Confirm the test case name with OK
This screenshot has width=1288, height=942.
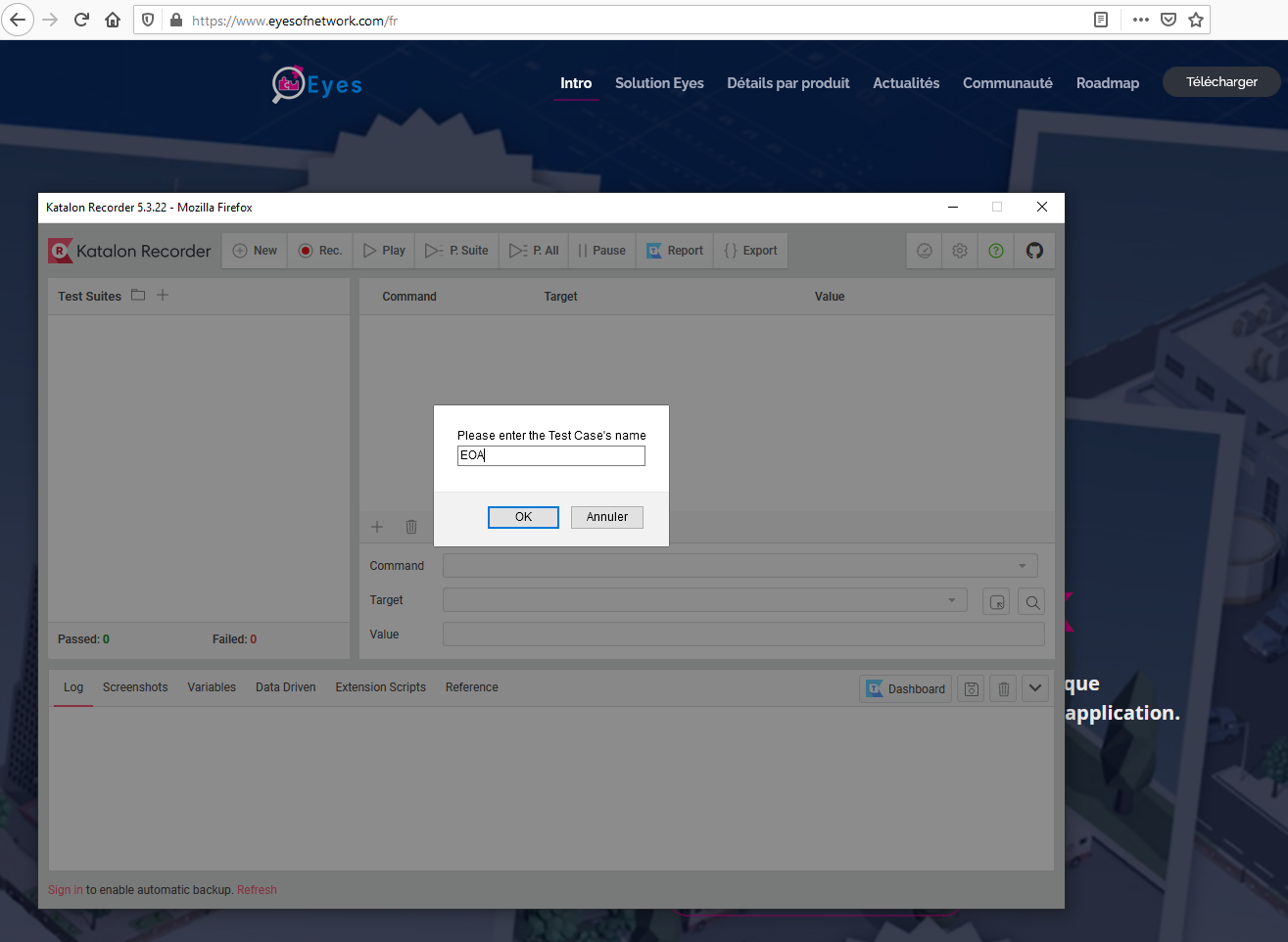(523, 517)
